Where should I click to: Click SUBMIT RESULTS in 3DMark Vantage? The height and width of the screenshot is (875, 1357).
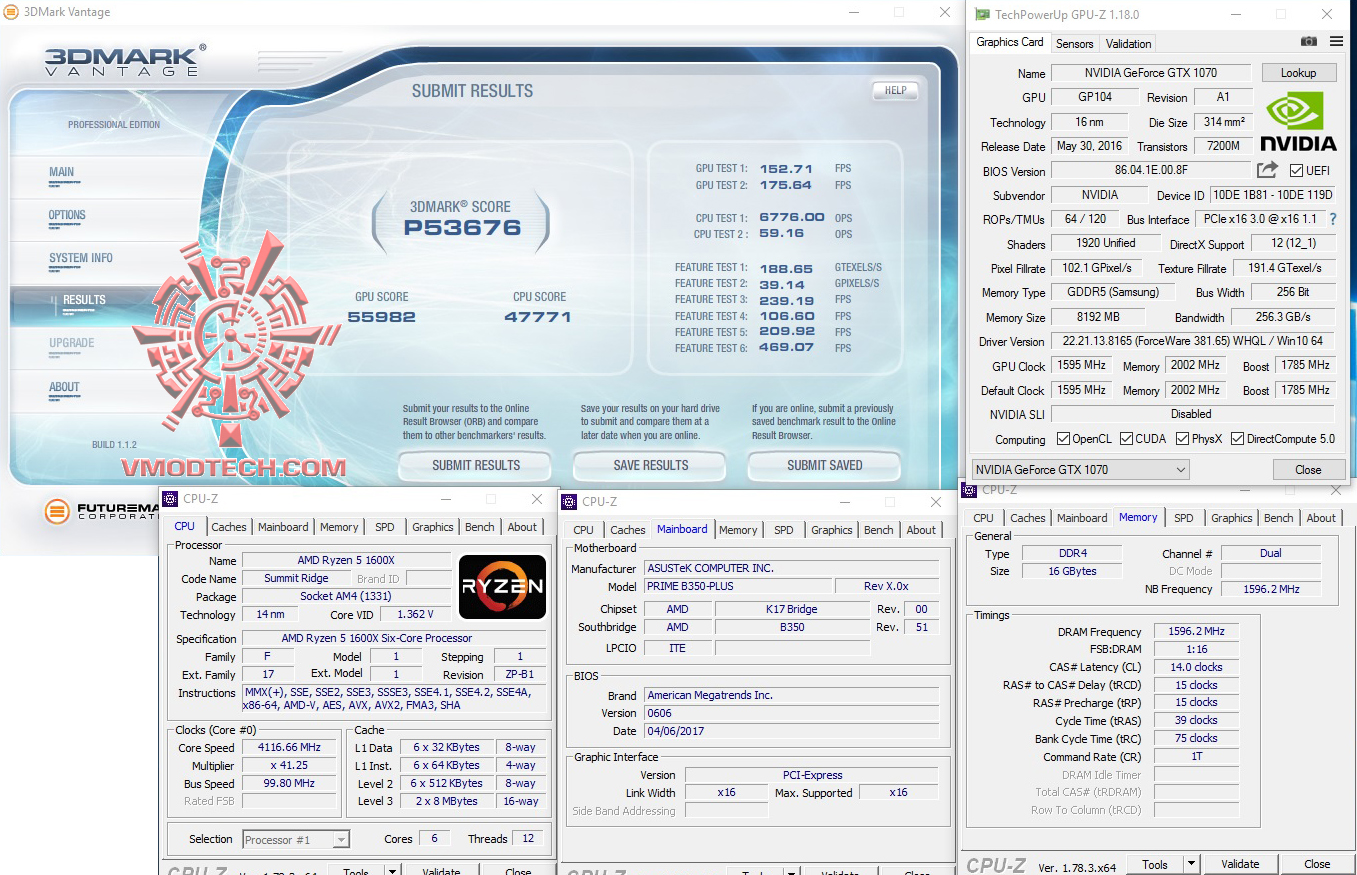click(x=474, y=465)
